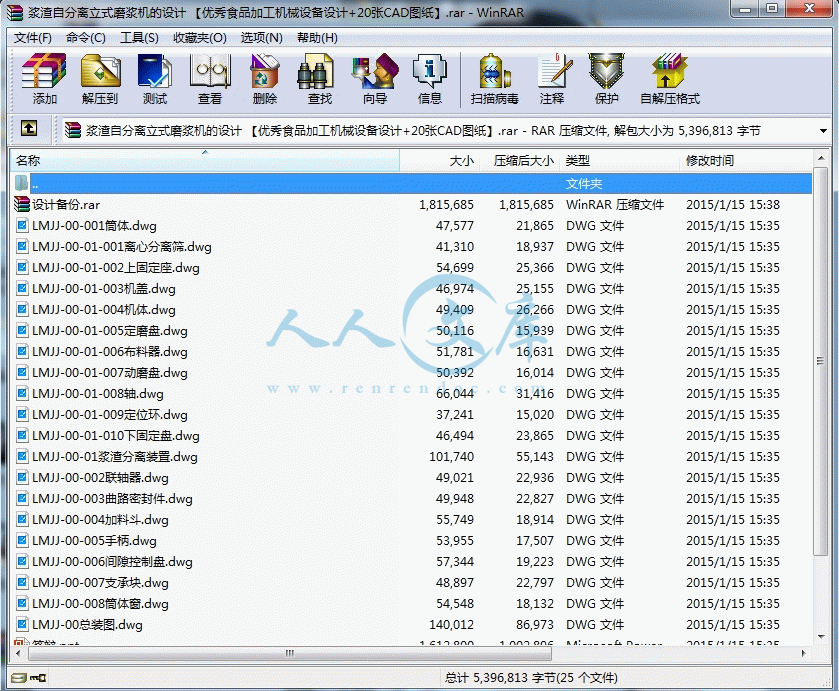839x691 pixels.
Task: Select LMJJ-00-01-009定位环.dwg
Action: pos(110,414)
